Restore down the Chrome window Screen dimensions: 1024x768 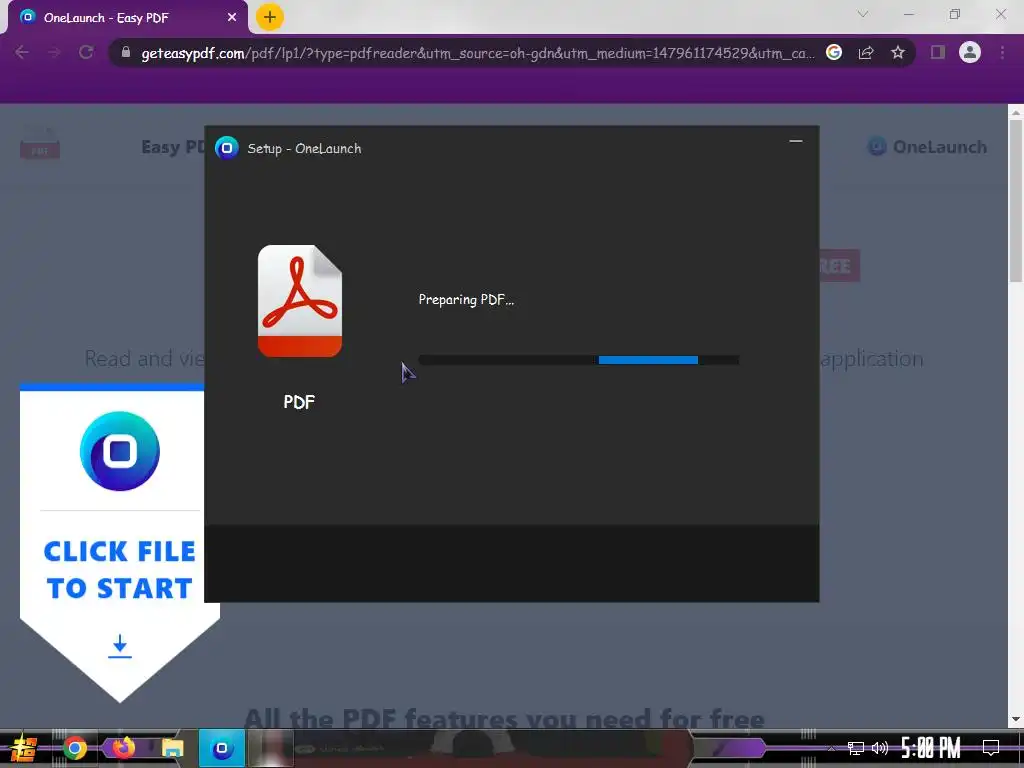pyautogui.click(x=955, y=14)
